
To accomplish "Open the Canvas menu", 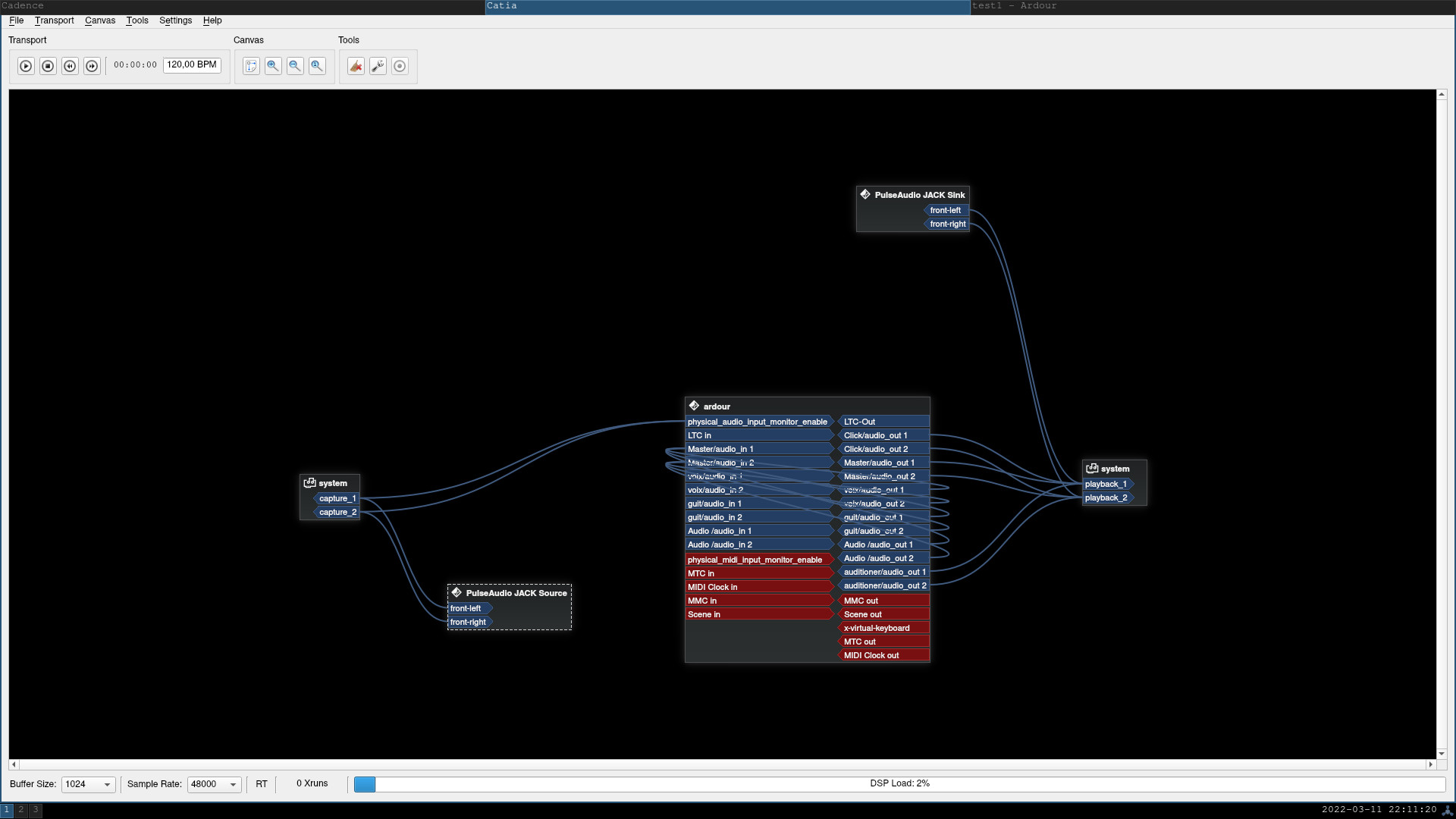I will tap(99, 20).
